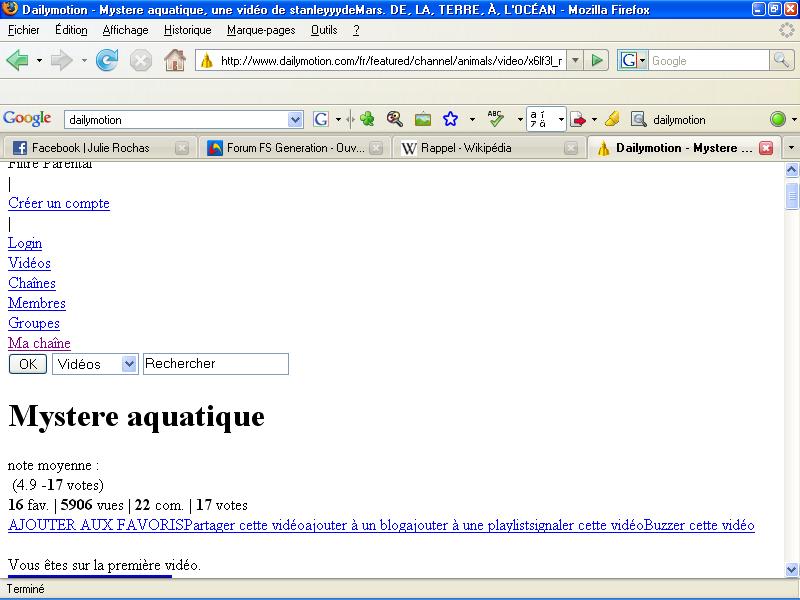Expand the Google toolbar search history dropdown

coord(295,120)
